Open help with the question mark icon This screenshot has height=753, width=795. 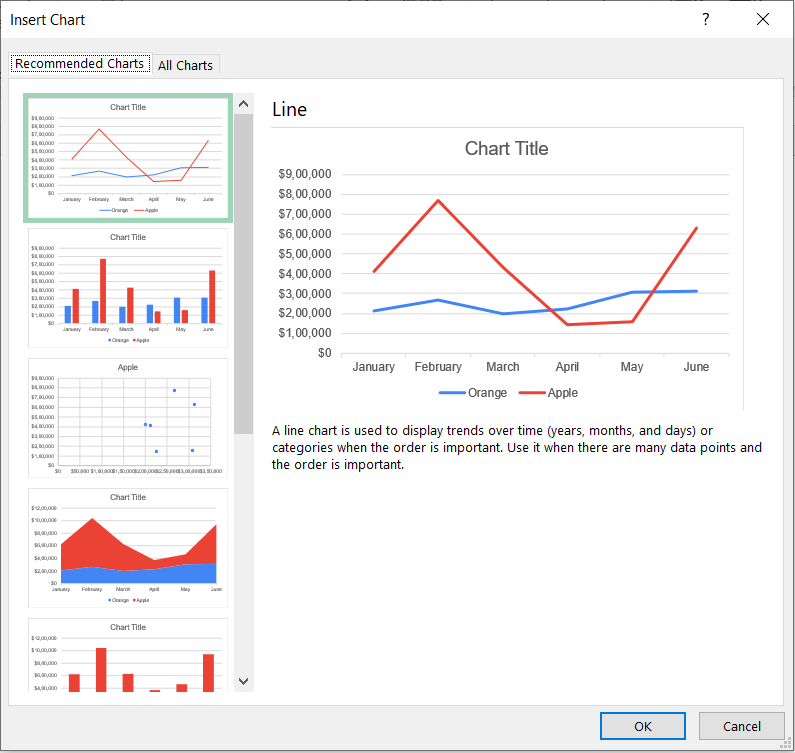point(705,19)
